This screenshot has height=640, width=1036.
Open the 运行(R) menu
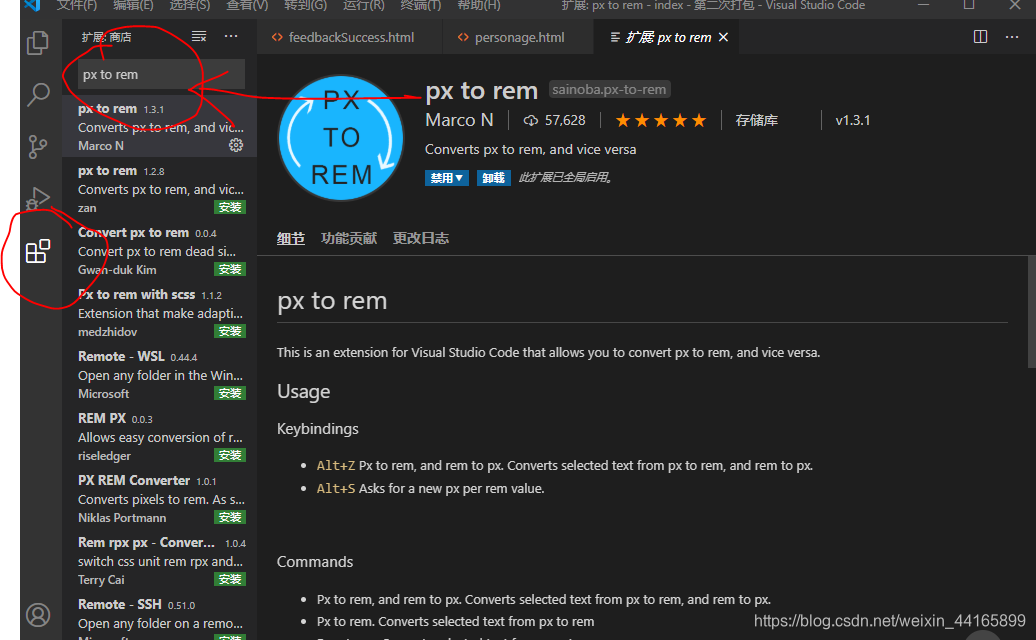[x=363, y=5]
